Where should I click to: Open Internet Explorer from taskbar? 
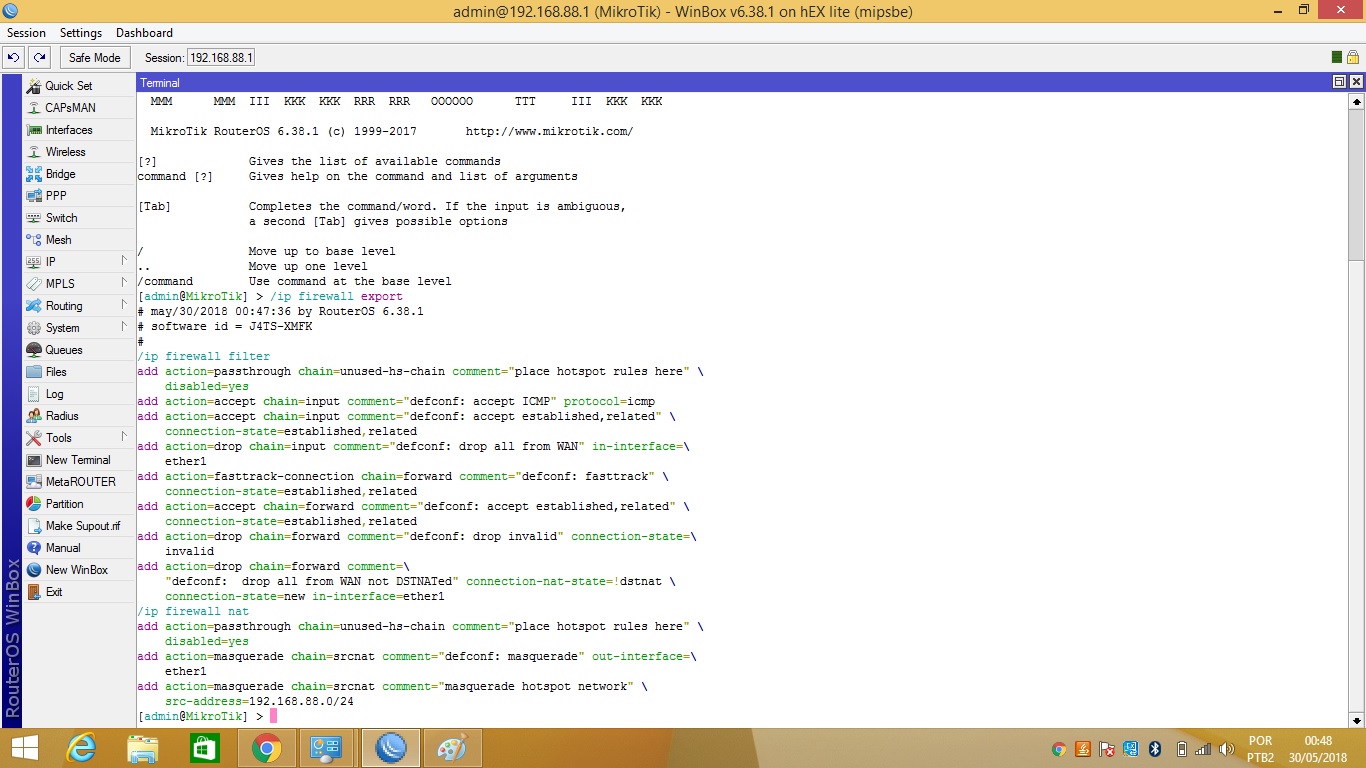[82, 748]
